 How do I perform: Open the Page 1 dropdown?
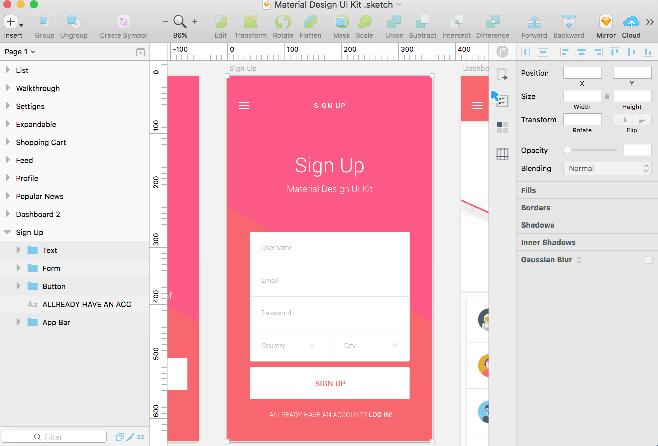click(20, 52)
